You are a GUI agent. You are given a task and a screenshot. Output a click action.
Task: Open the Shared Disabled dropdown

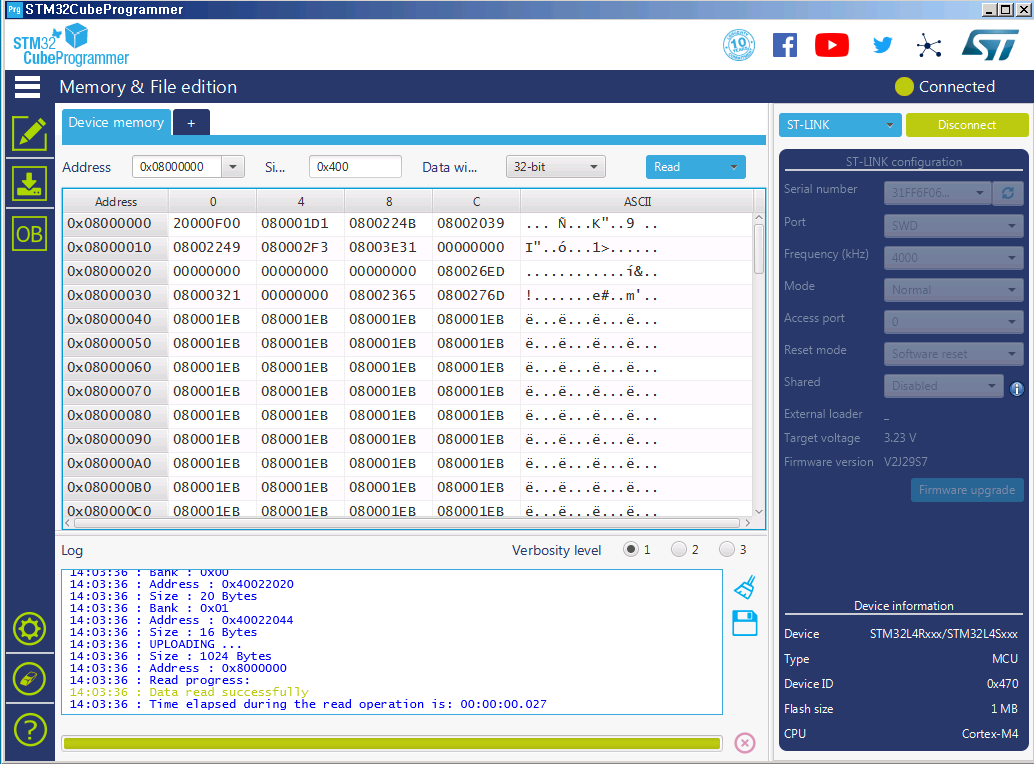coord(944,386)
